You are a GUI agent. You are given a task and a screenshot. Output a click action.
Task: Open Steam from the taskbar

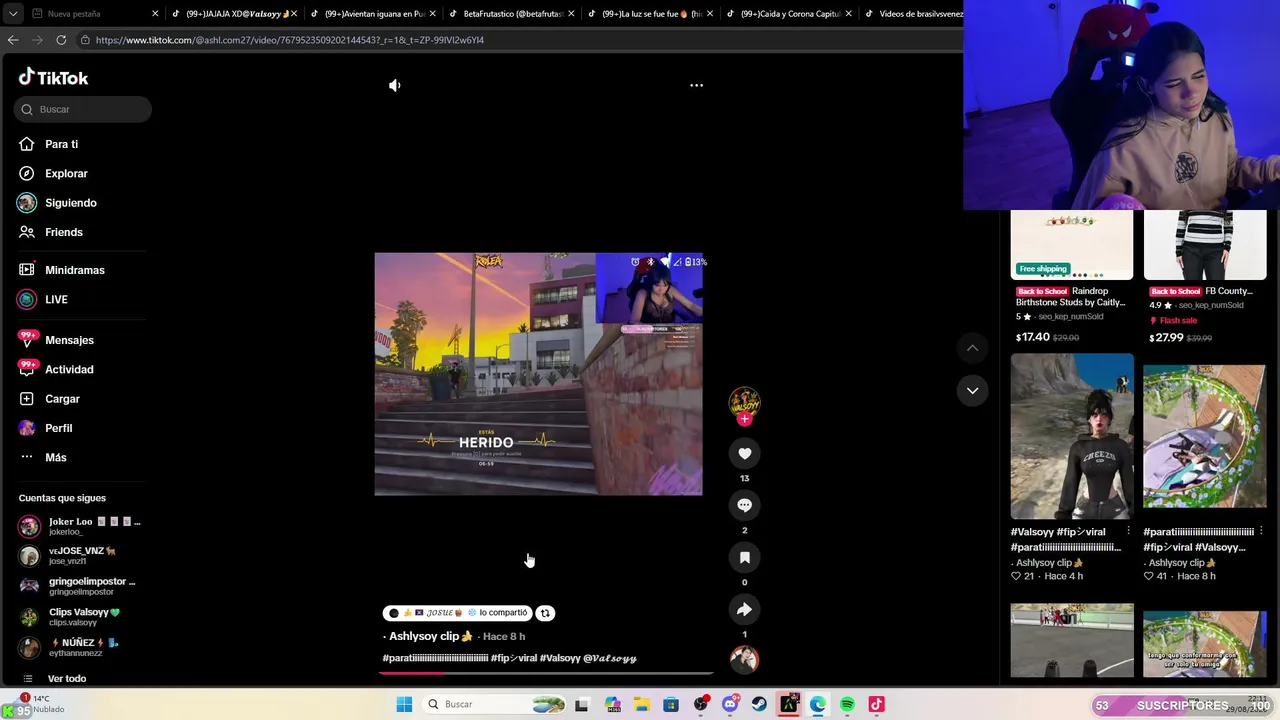tap(759, 704)
